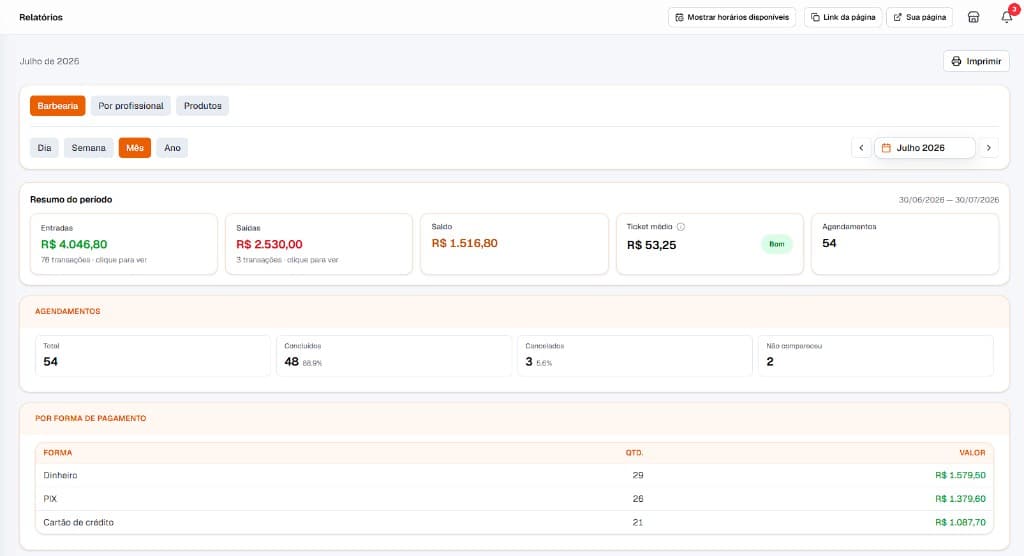The image size is (1024, 556).
Task: Click the Link da página button
Action: [842, 18]
